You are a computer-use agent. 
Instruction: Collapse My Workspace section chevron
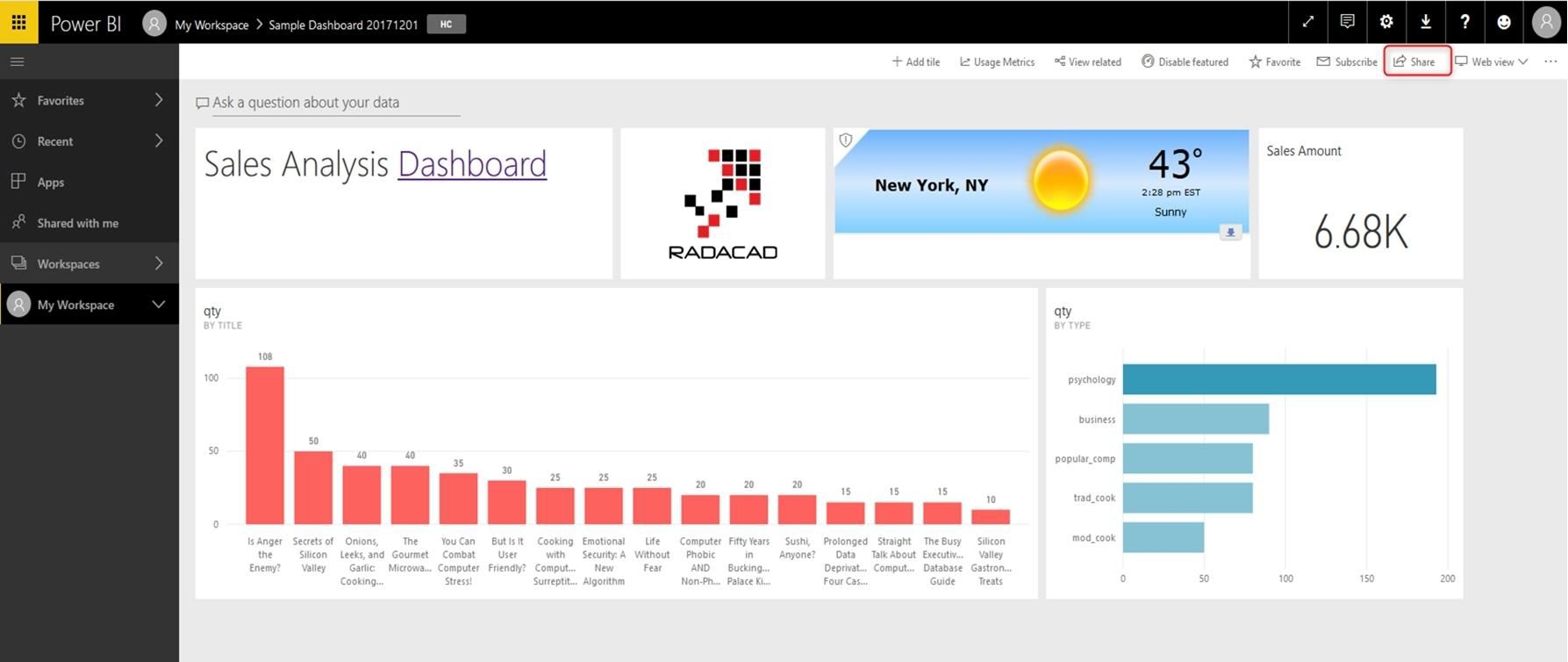[159, 305]
